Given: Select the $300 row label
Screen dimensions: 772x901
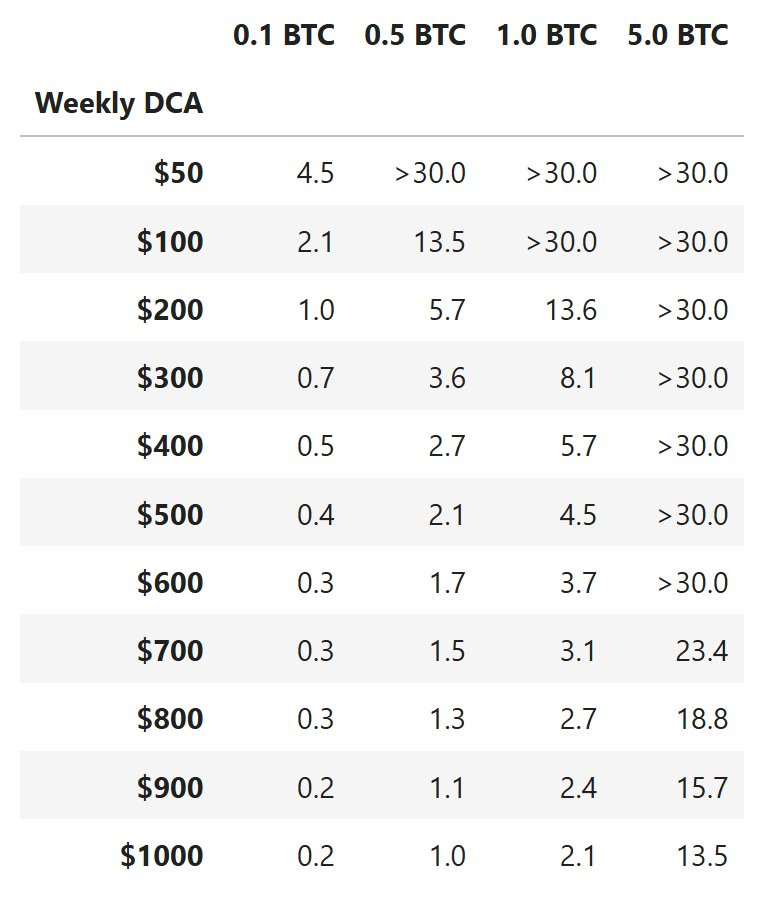Looking at the screenshot, I should pos(170,378).
